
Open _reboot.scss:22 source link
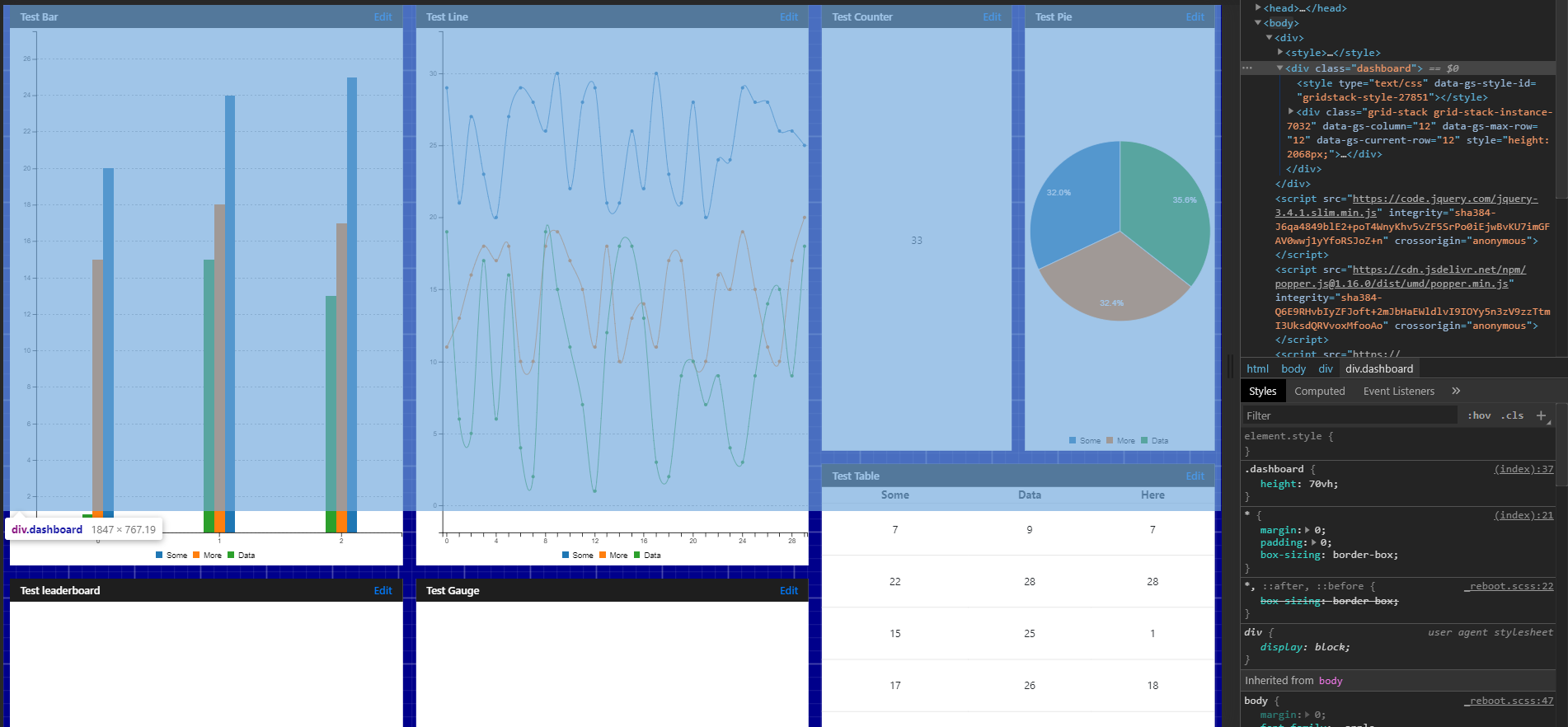click(1509, 586)
